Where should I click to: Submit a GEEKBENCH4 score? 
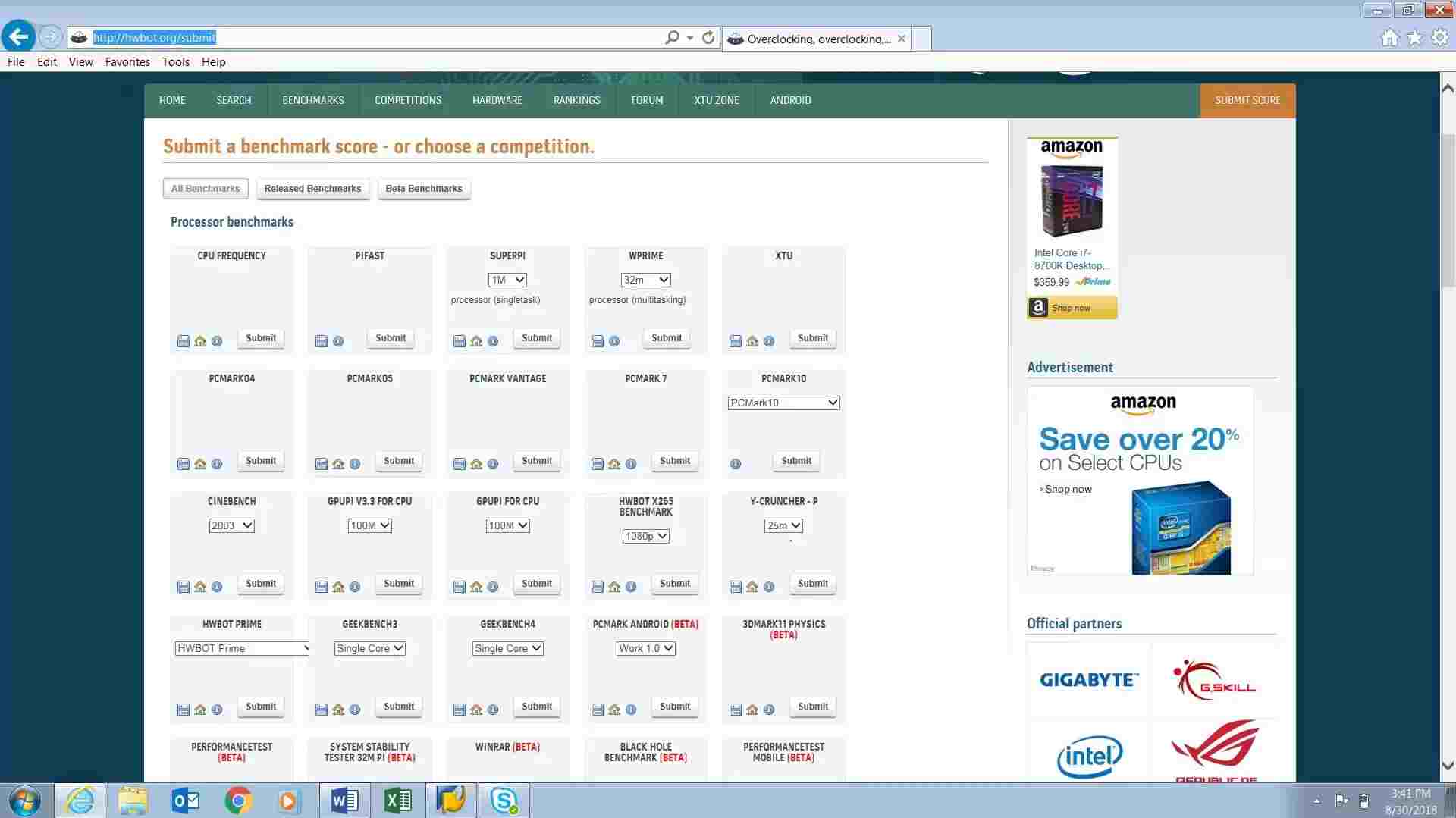click(537, 707)
